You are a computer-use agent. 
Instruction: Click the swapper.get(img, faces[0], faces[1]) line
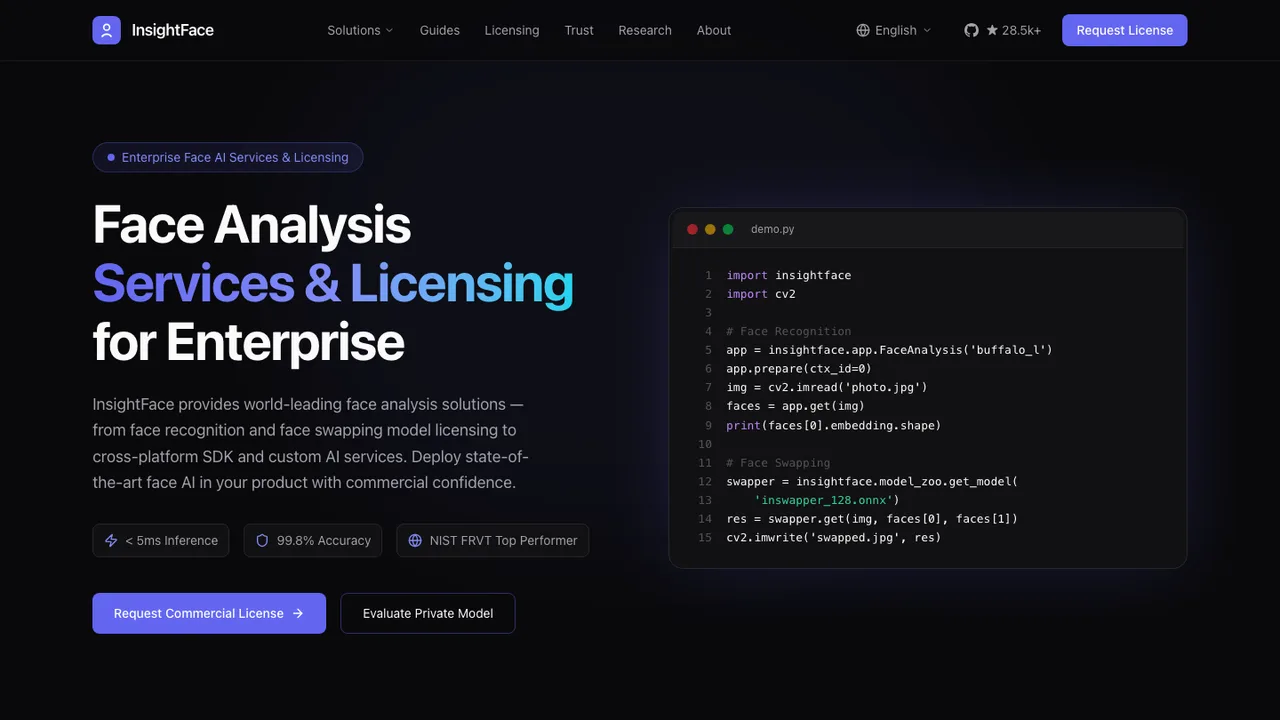pyautogui.click(x=872, y=519)
